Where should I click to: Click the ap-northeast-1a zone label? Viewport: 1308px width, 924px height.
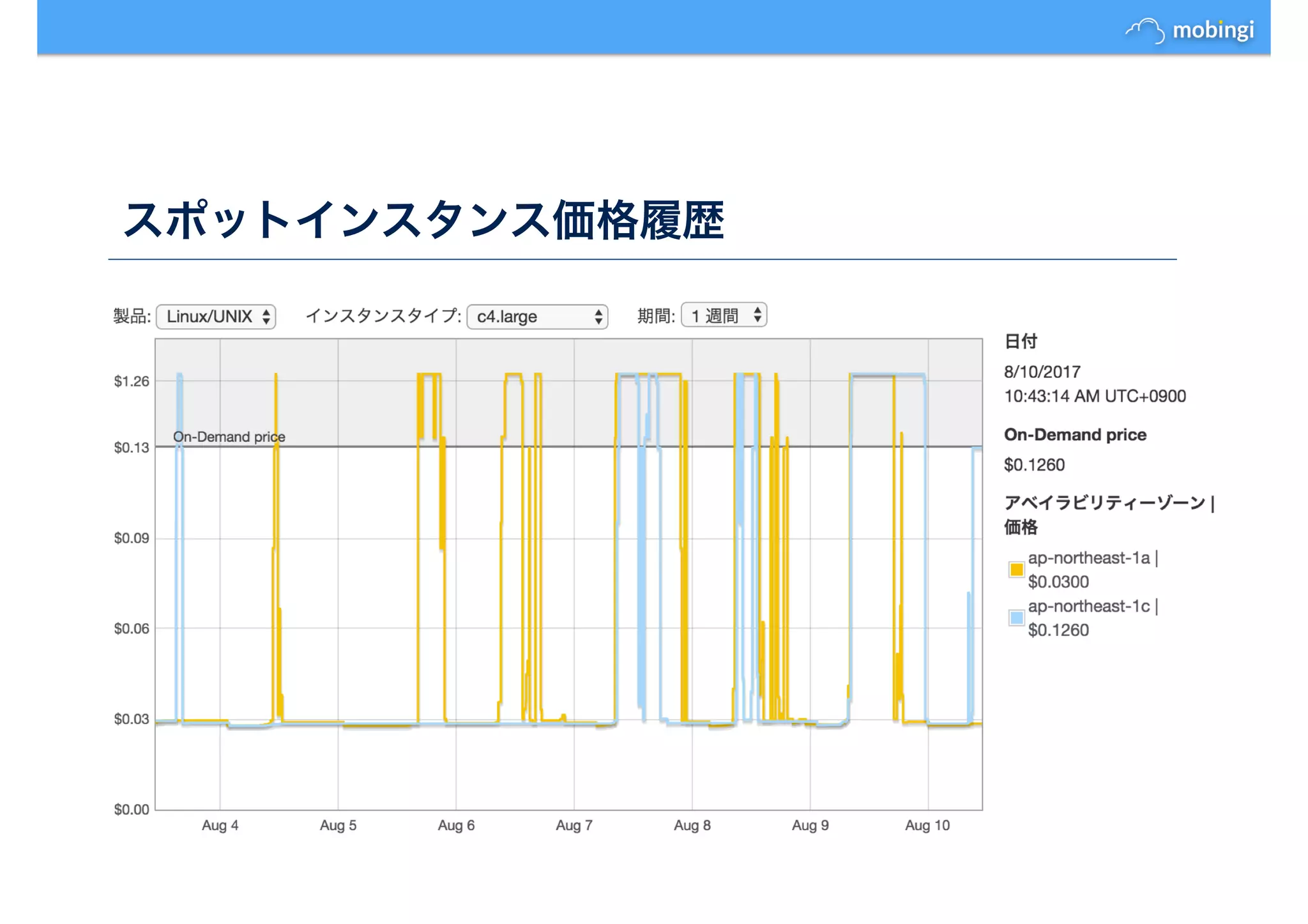[x=1088, y=558]
